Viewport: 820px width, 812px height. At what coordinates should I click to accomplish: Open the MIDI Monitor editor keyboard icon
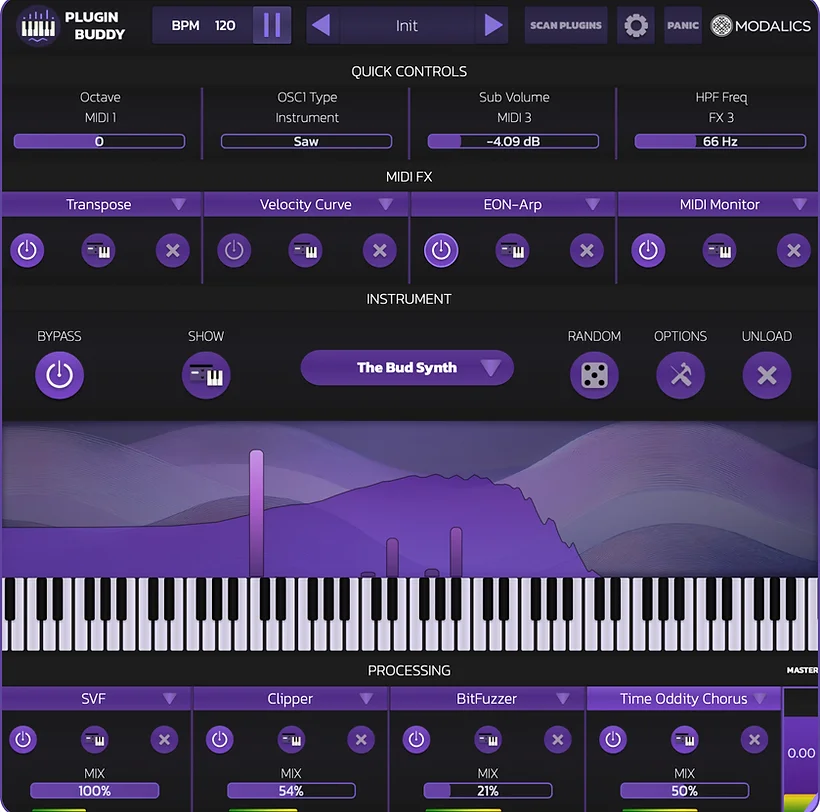pos(719,251)
